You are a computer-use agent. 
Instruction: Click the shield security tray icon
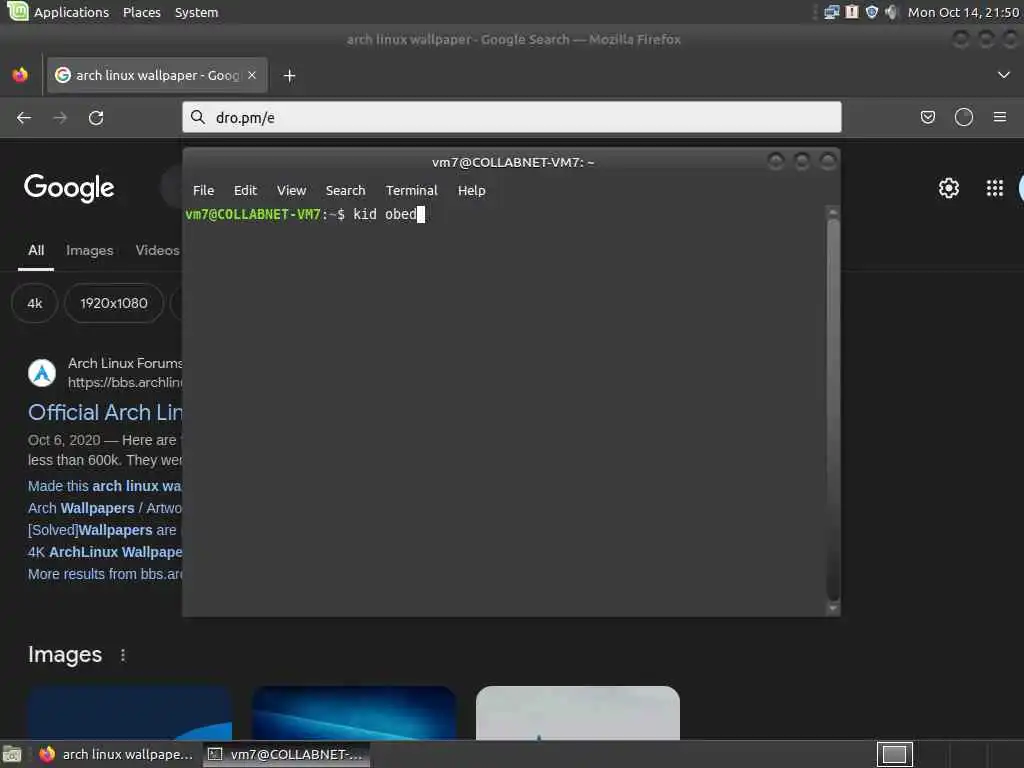tap(872, 12)
